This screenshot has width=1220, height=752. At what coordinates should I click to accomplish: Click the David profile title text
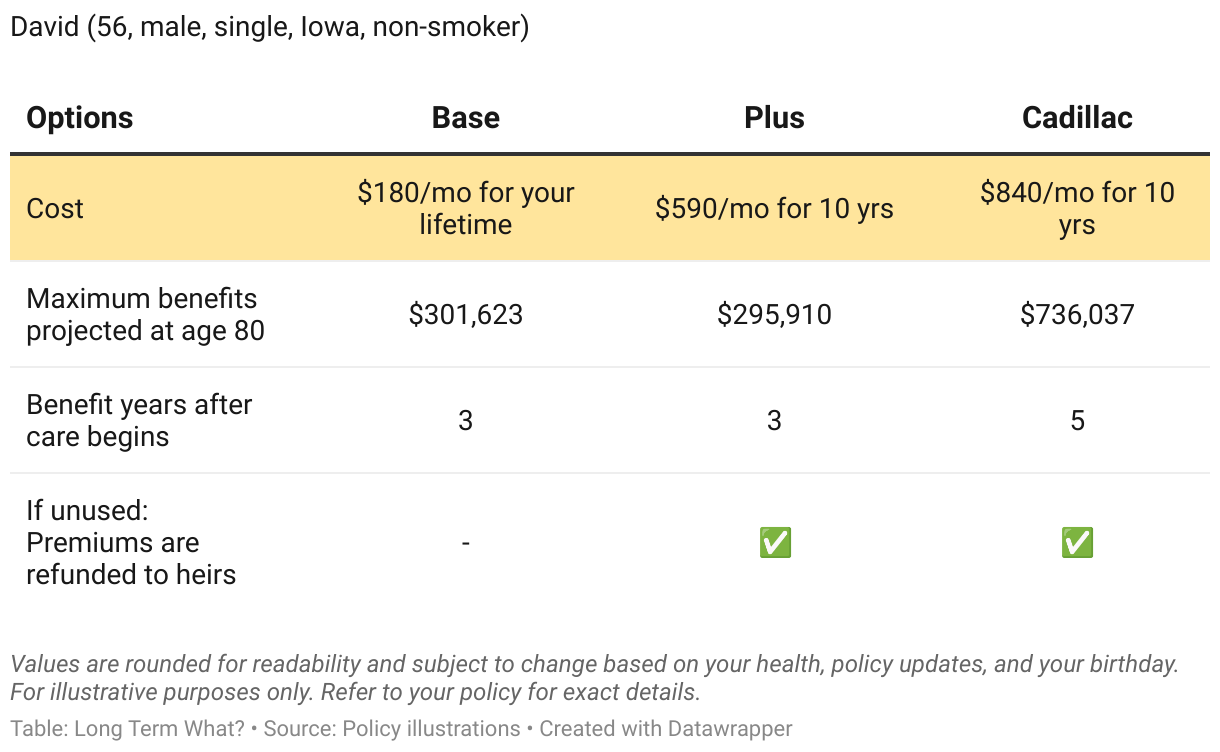point(269,26)
